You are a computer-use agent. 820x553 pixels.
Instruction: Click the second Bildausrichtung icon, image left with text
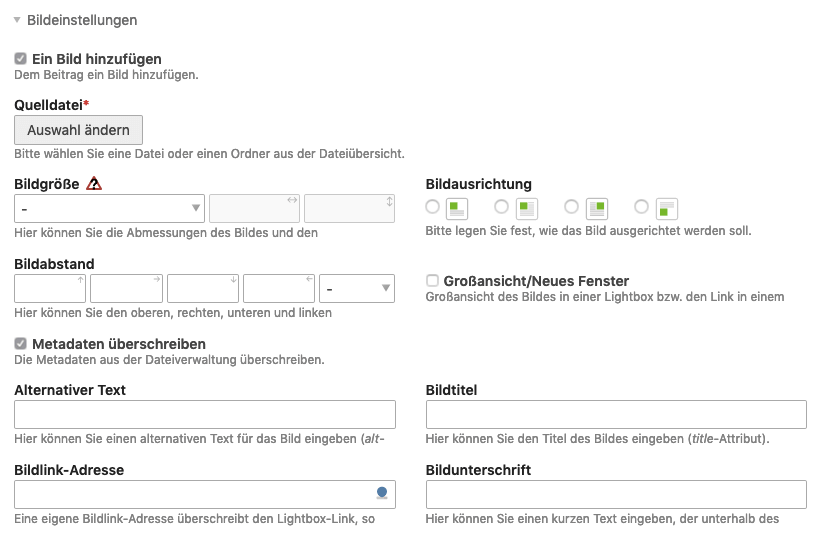(527, 209)
